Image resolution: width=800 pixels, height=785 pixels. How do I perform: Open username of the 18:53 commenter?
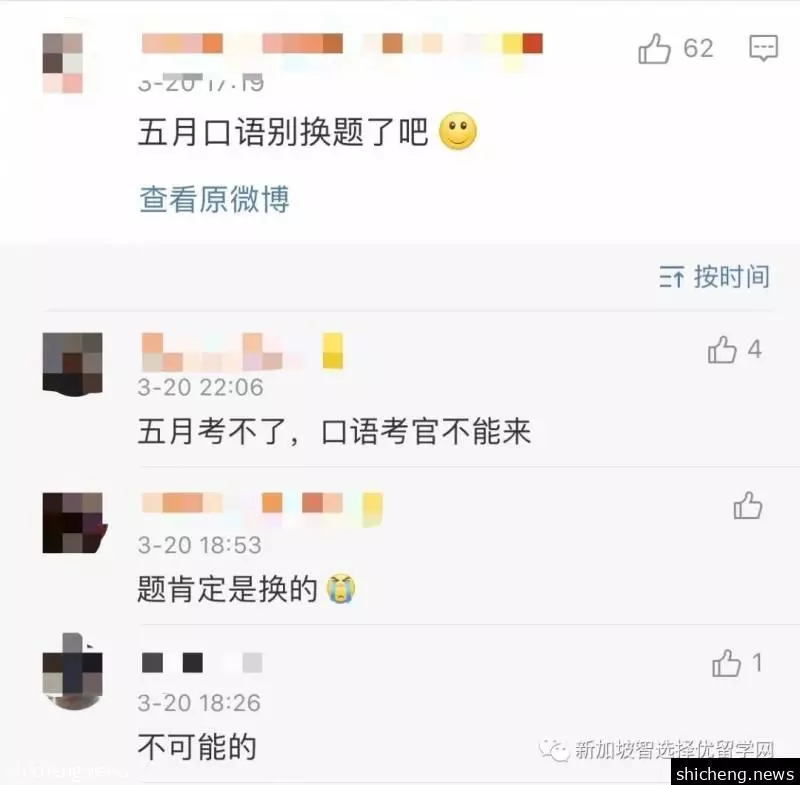(x=262, y=507)
